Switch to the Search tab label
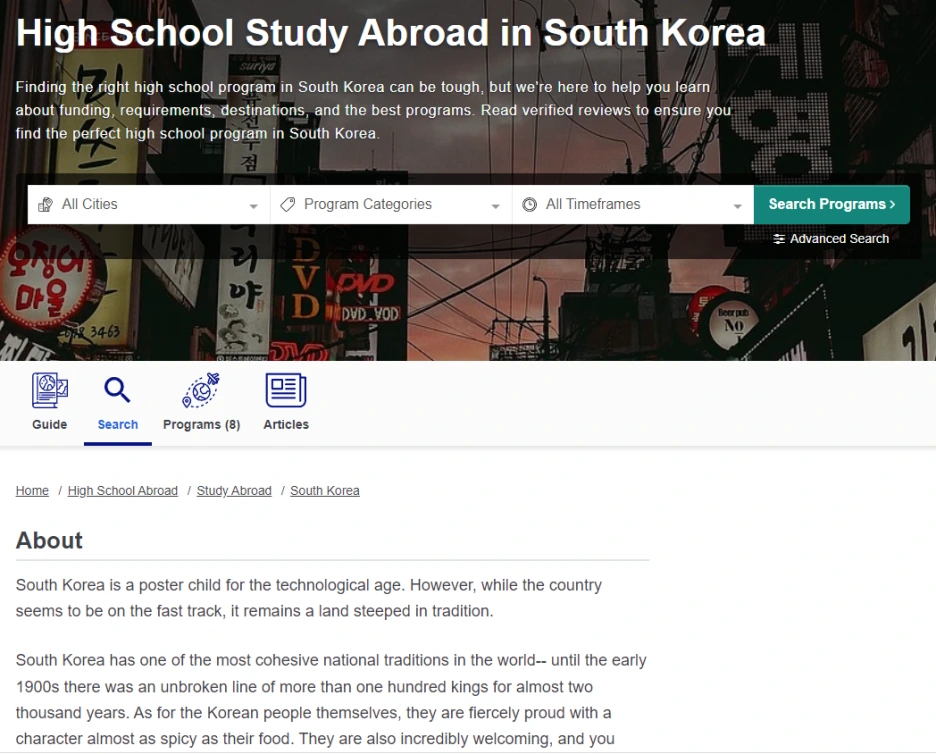Image resolution: width=936 pixels, height=754 pixels. (x=118, y=424)
